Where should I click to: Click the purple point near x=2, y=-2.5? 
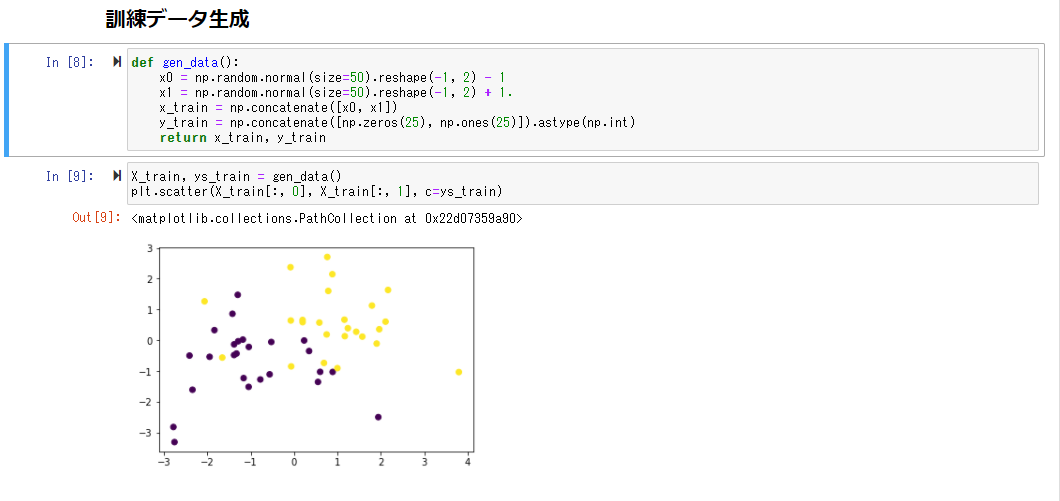378,417
